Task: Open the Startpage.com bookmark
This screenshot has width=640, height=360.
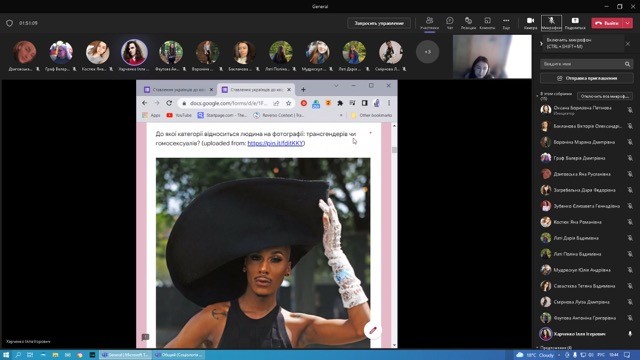Action: (222, 115)
